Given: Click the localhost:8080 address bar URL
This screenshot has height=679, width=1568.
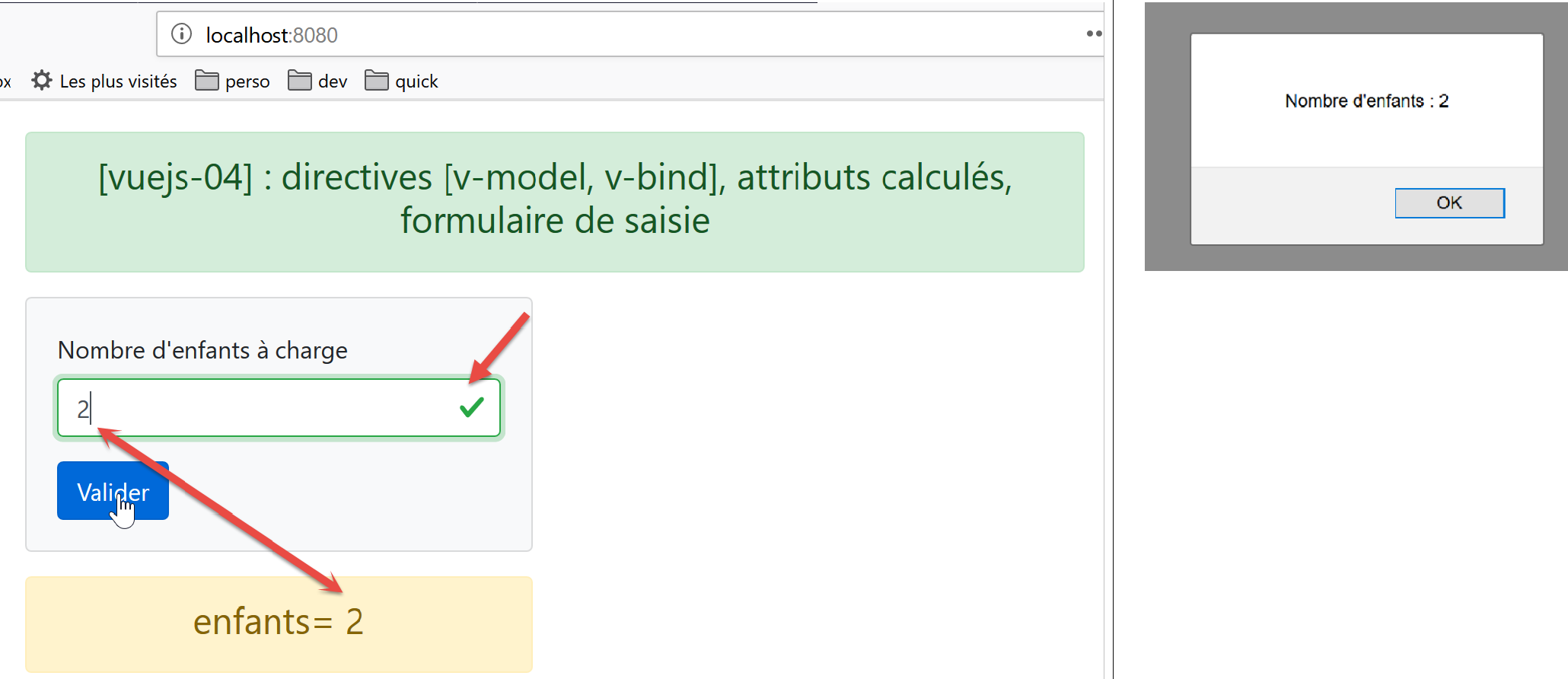Looking at the screenshot, I should (272, 35).
